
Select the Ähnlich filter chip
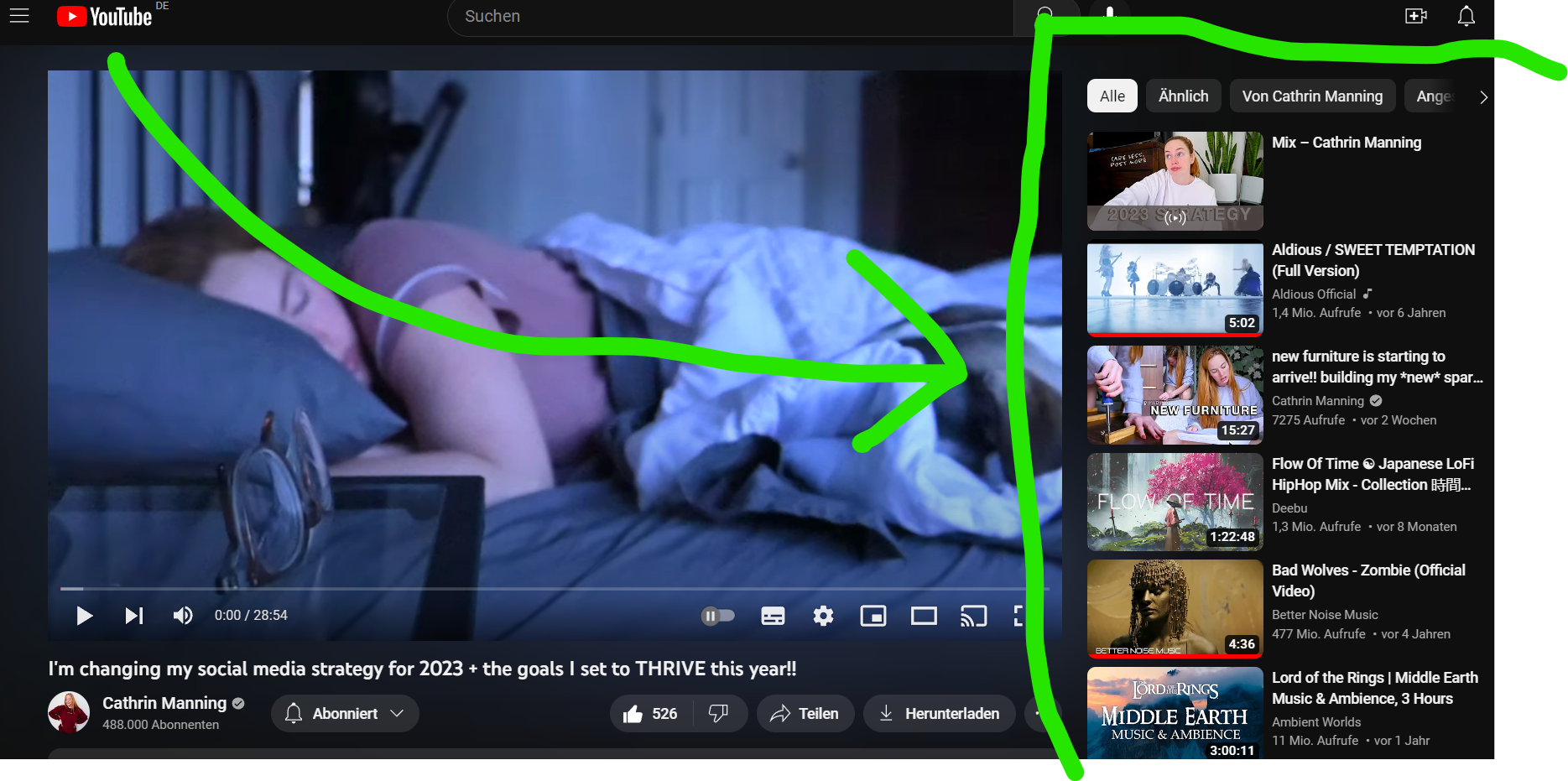[1183, 96]
